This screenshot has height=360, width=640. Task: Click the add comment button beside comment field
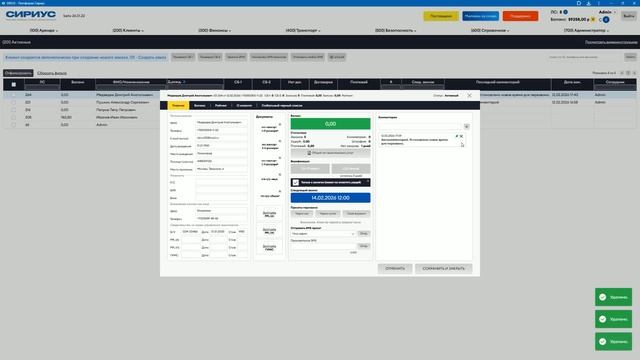tap(467, 127)
